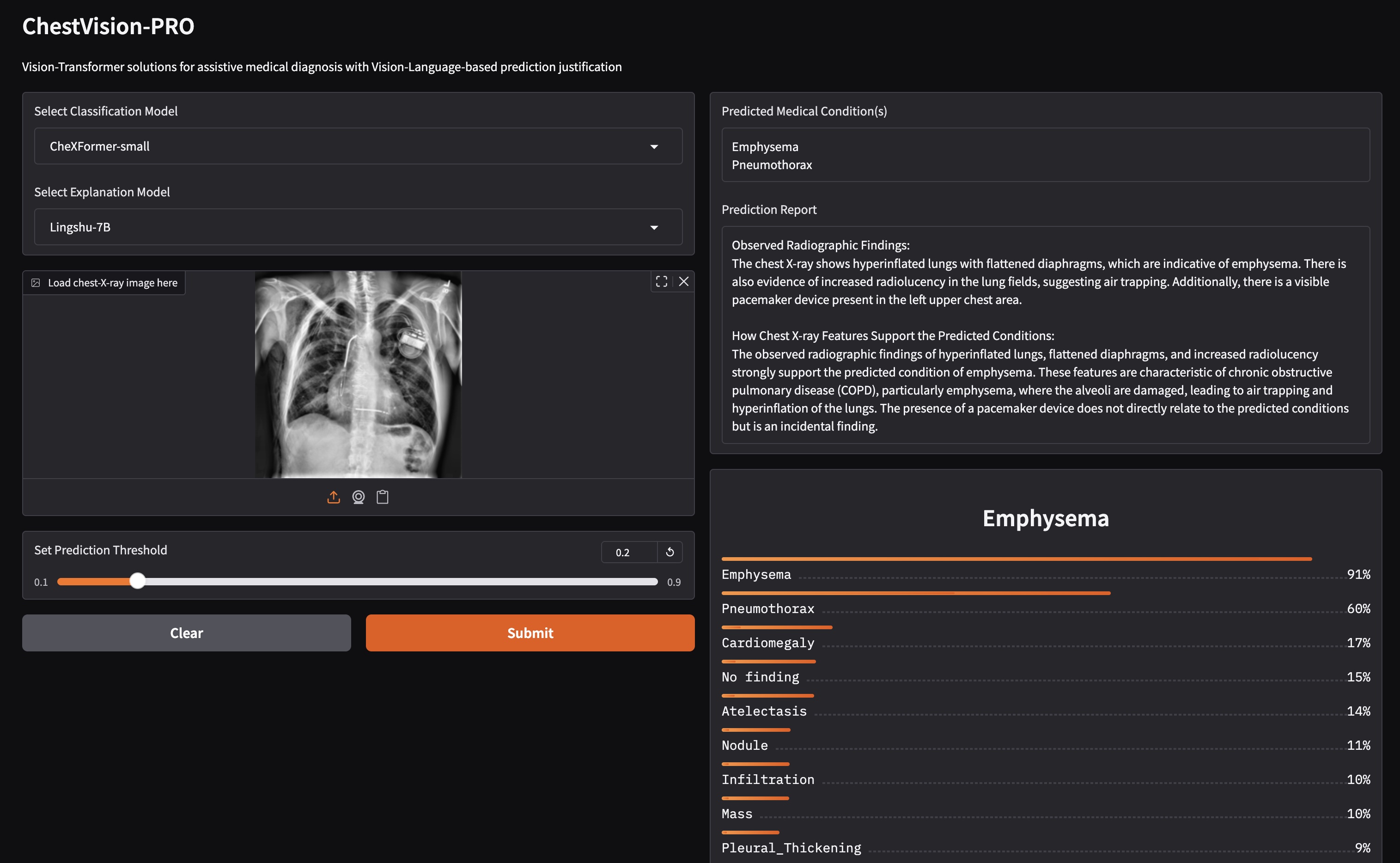Viewport: 1400px width, 863px height.
Task: Click the loaded chest X-ray thumbnail
Action: [358, 375]
